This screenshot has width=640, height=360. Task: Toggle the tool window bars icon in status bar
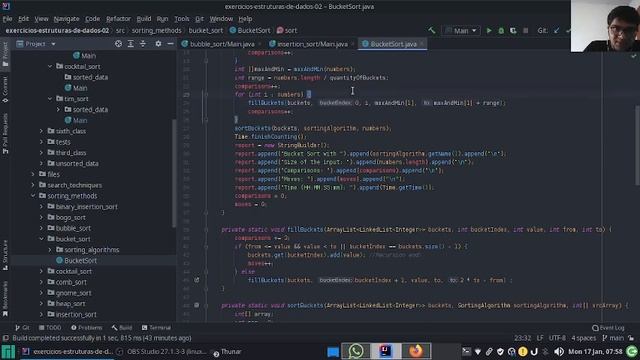pos(6,338)
